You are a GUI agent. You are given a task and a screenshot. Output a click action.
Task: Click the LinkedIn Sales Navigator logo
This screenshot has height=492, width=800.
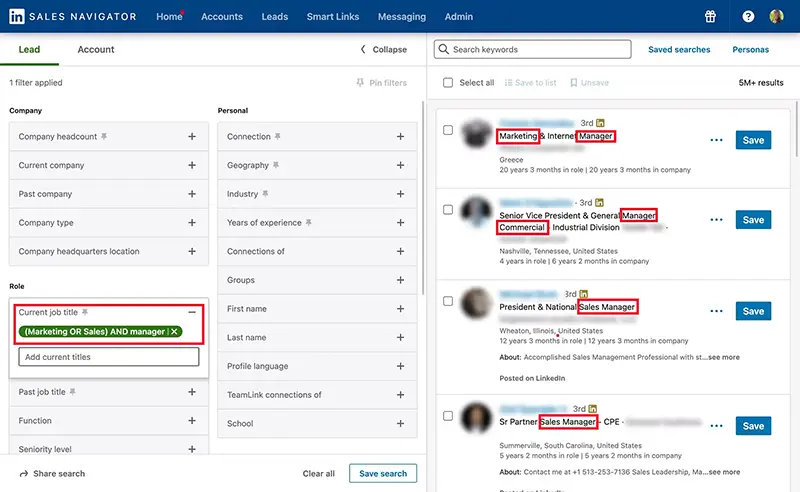[73, 16]
